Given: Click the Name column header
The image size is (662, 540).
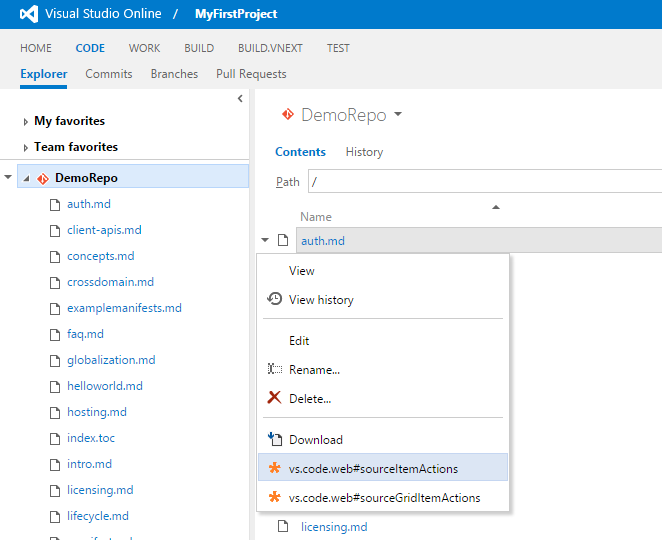Looking at the screenshot, I should click(316, 217).
